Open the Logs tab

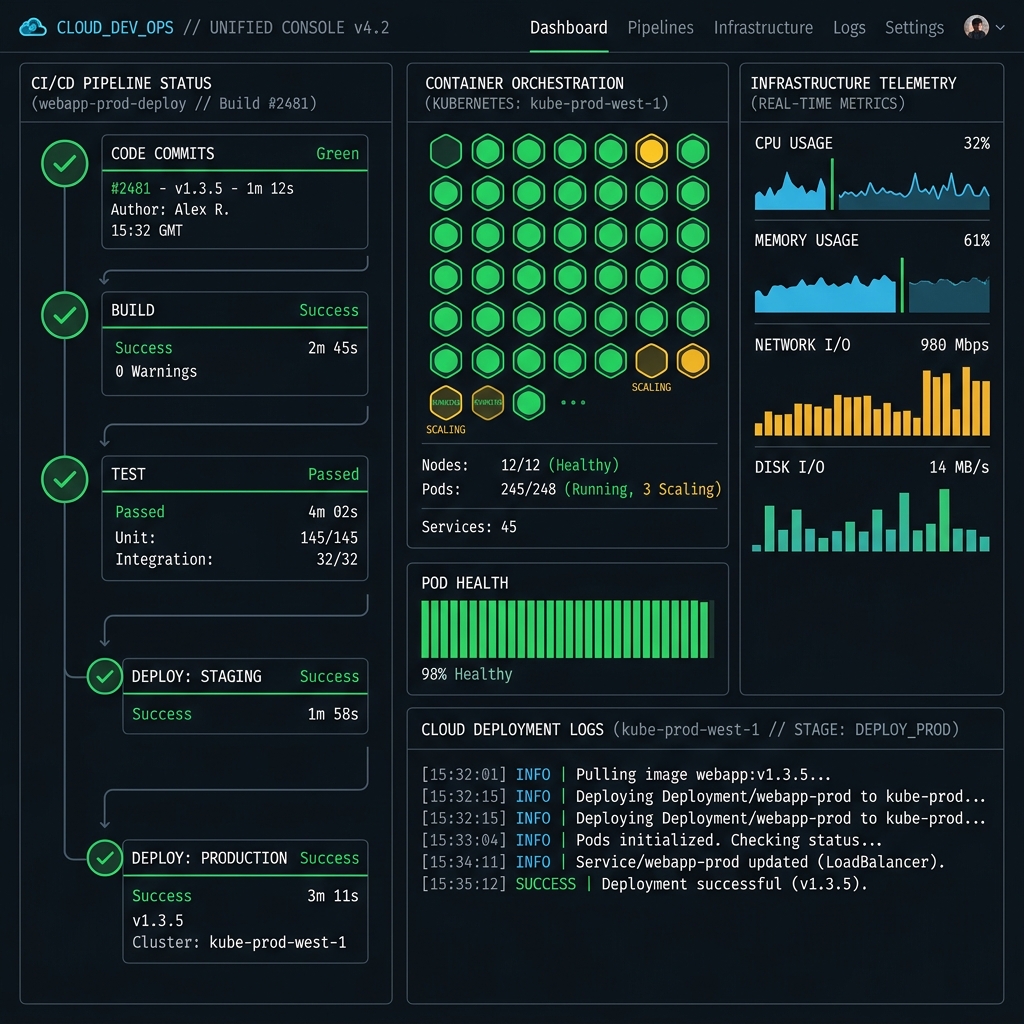[x=849, y=27]
